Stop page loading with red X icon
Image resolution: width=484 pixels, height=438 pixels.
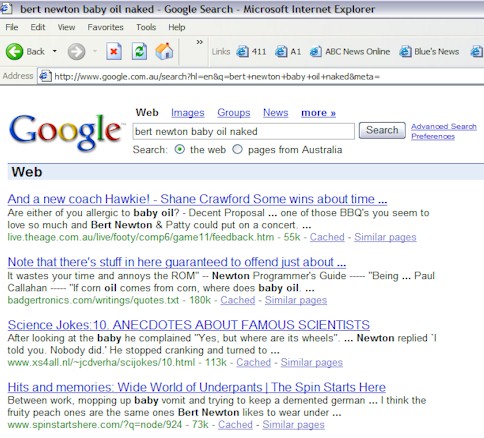114,52
